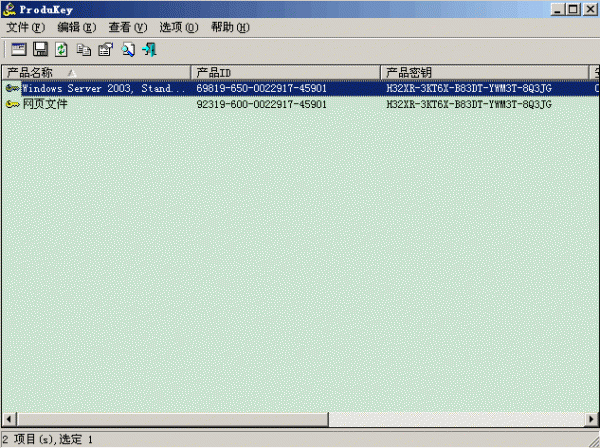Click the Save Selected Items floppy icon
This screenshot has height=448, width=600.
[40, 50]
